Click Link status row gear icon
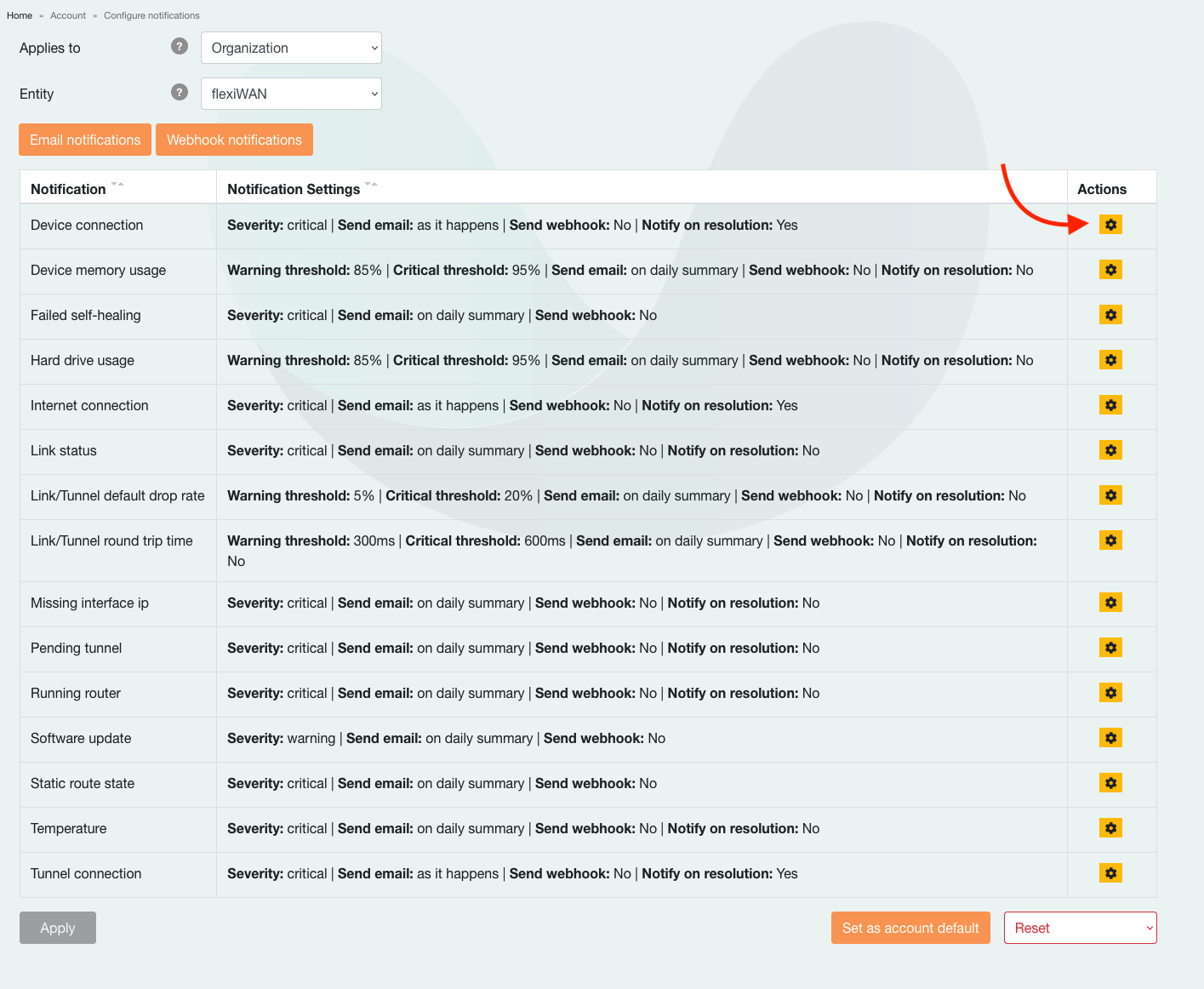The width and height of the screenshot is (1204, 989). (1110, 450)
